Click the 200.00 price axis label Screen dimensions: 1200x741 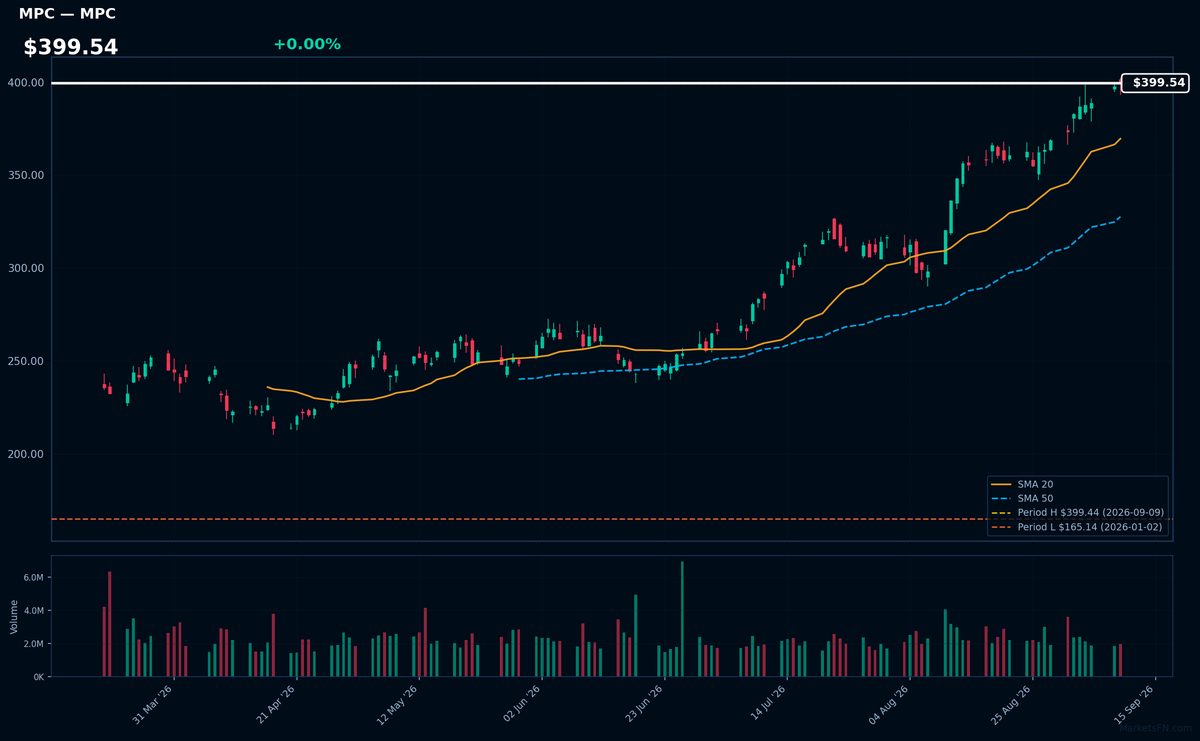click(27, 455)
